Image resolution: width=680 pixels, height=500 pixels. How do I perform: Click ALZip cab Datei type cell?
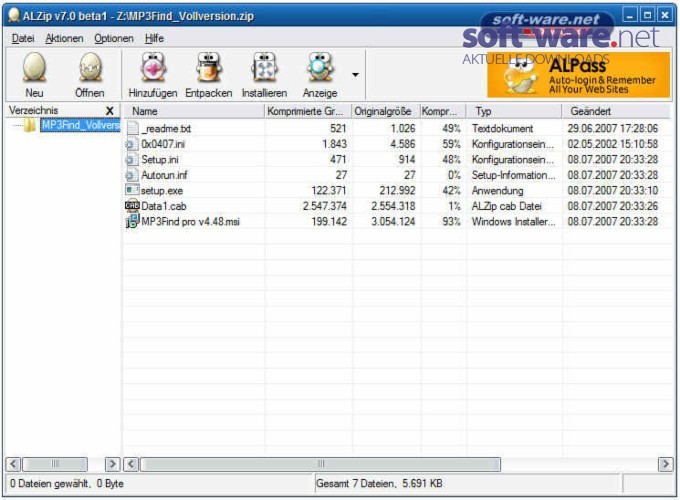point(507,206)
